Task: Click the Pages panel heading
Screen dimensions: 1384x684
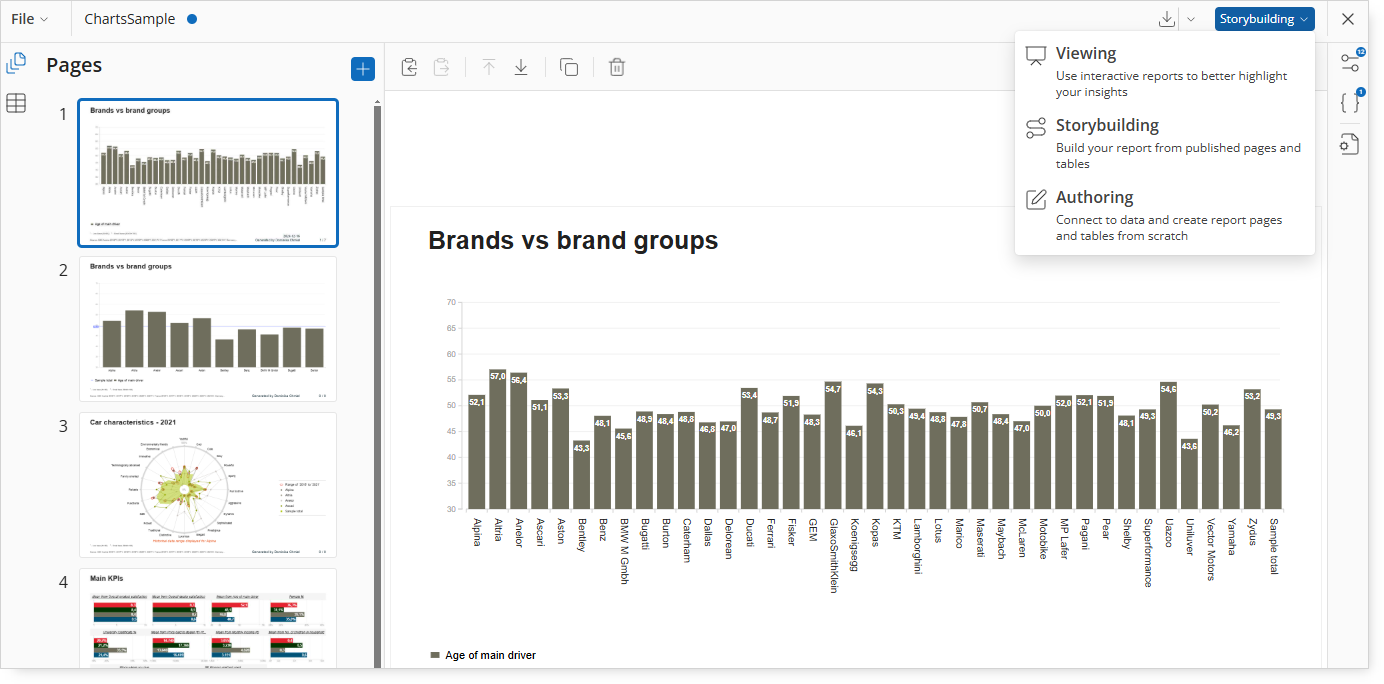Action: (74, 65)
